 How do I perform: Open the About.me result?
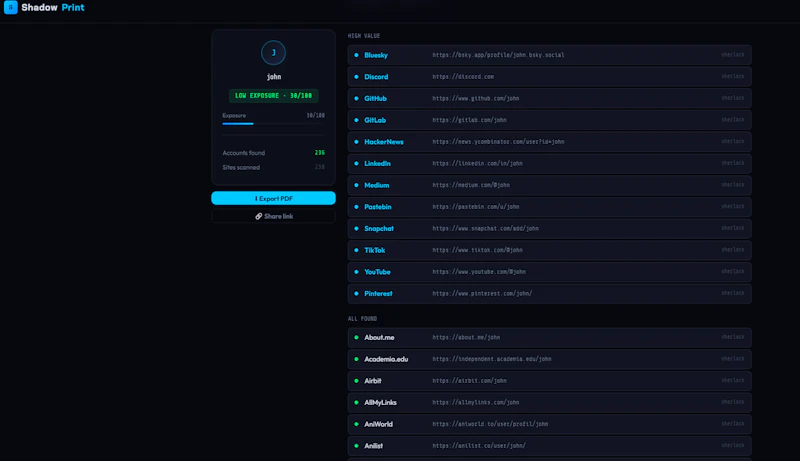point(549,338)
